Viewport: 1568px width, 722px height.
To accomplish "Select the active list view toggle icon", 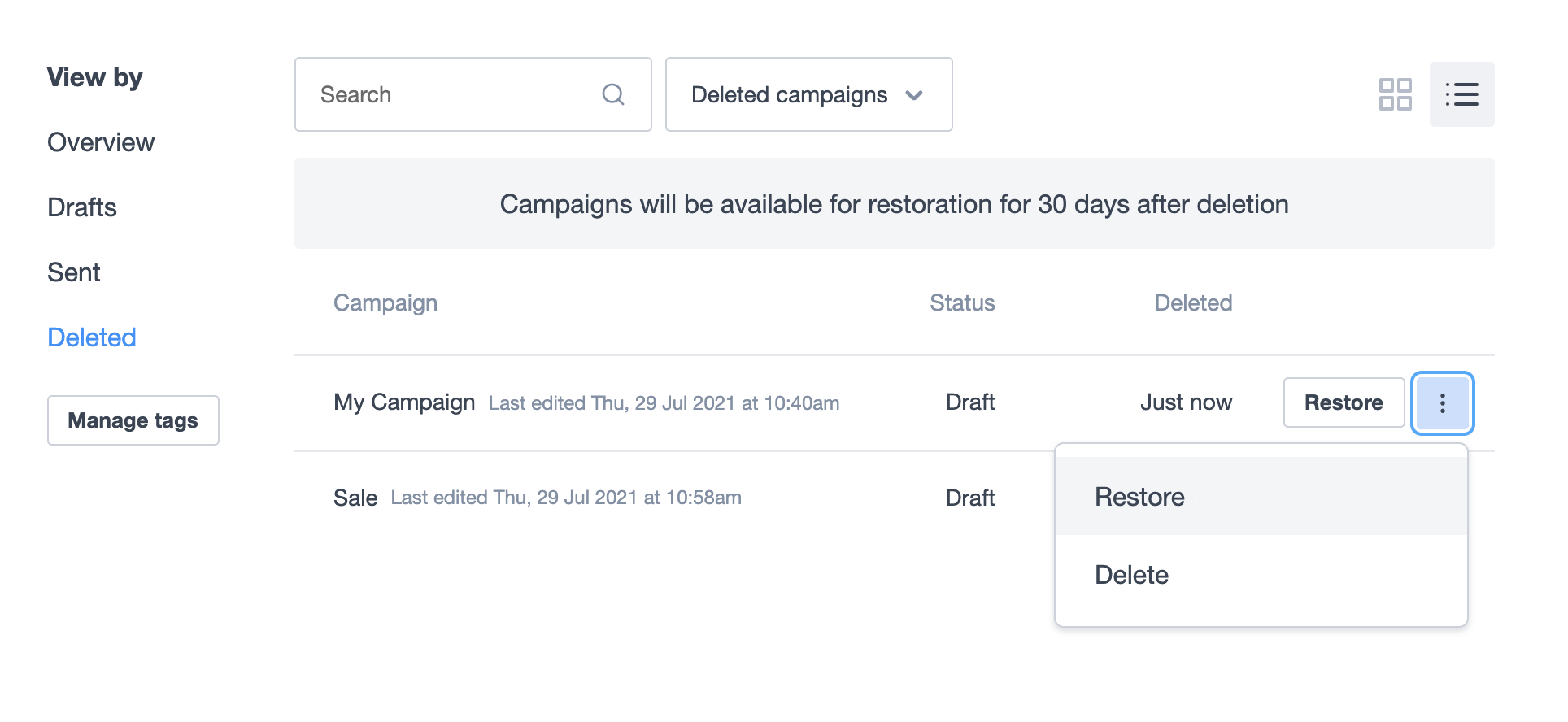I will click(1461, 94).
